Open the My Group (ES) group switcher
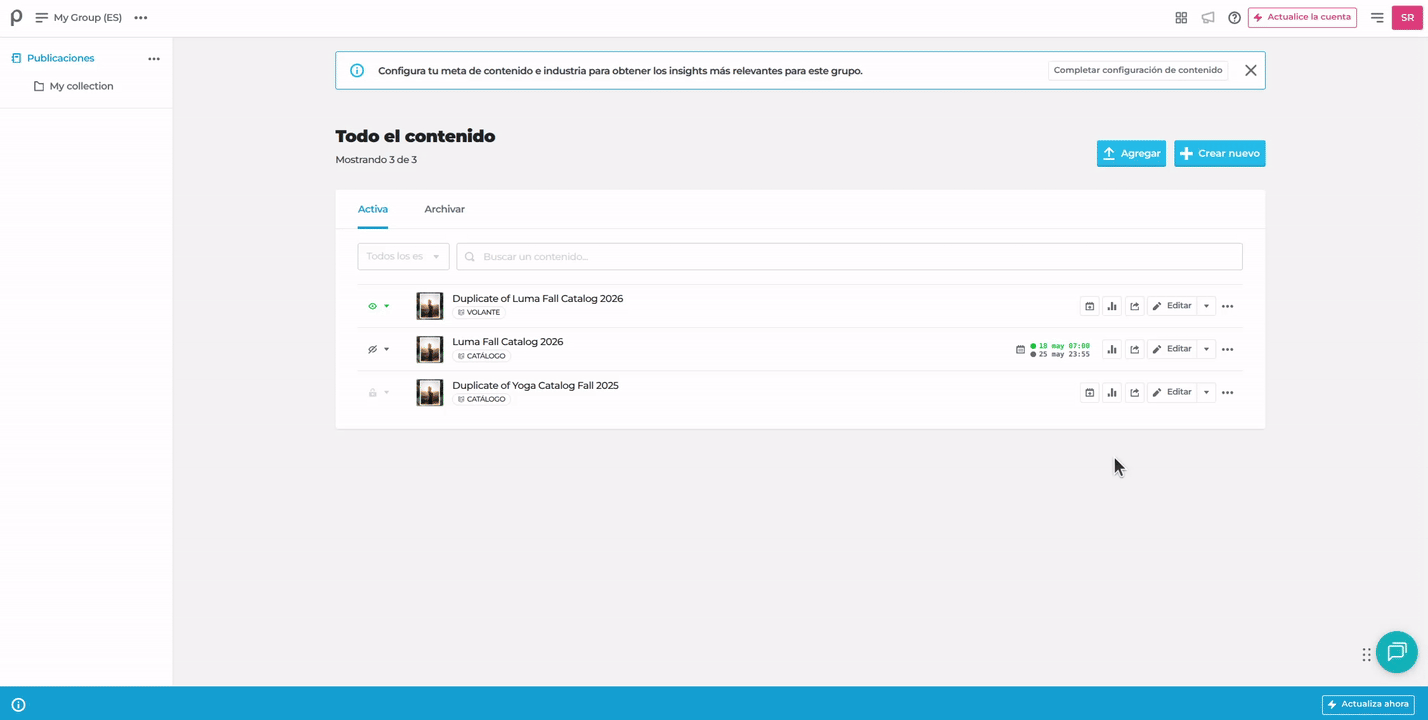Viewport: 1428px width, 720px height. [78, 18]
